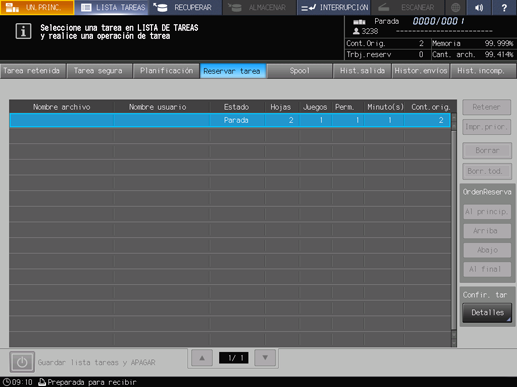The image size is (517, 387).
Task: Open the RECUPERAR screen
Action: click(185, 7)
